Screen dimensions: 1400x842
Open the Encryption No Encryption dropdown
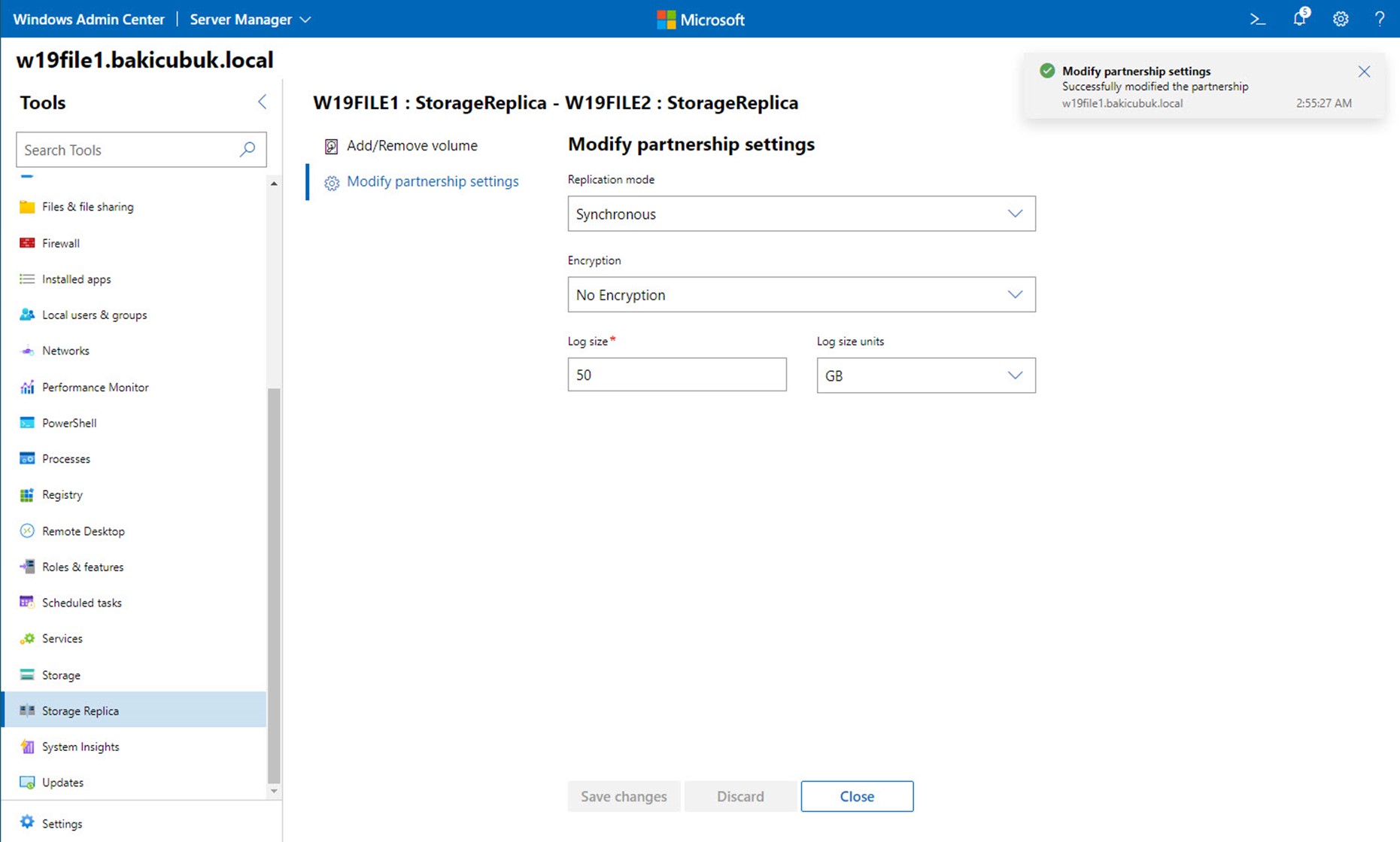click(801, 294)
